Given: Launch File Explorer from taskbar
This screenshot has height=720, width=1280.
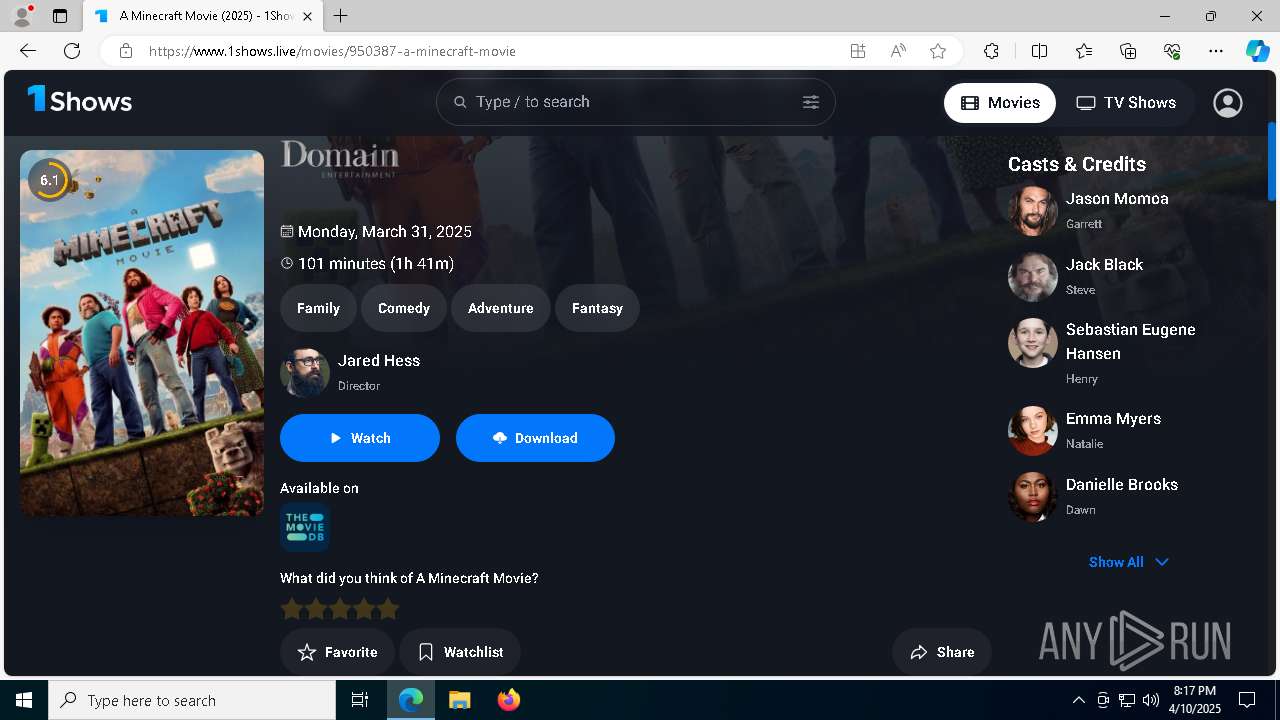Looking at the screenshot, I should tap(459, 700).
